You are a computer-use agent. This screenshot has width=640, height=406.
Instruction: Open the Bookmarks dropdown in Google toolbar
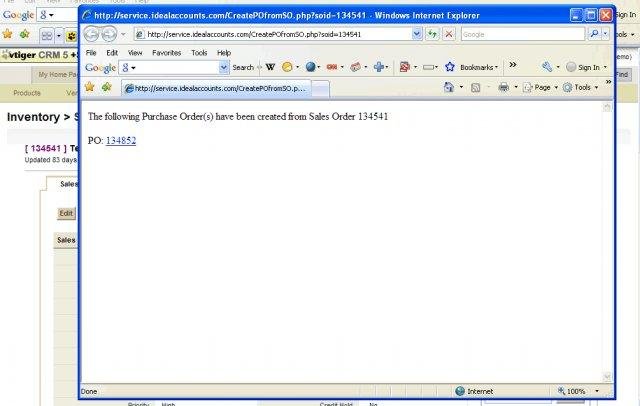pos(479,67)
